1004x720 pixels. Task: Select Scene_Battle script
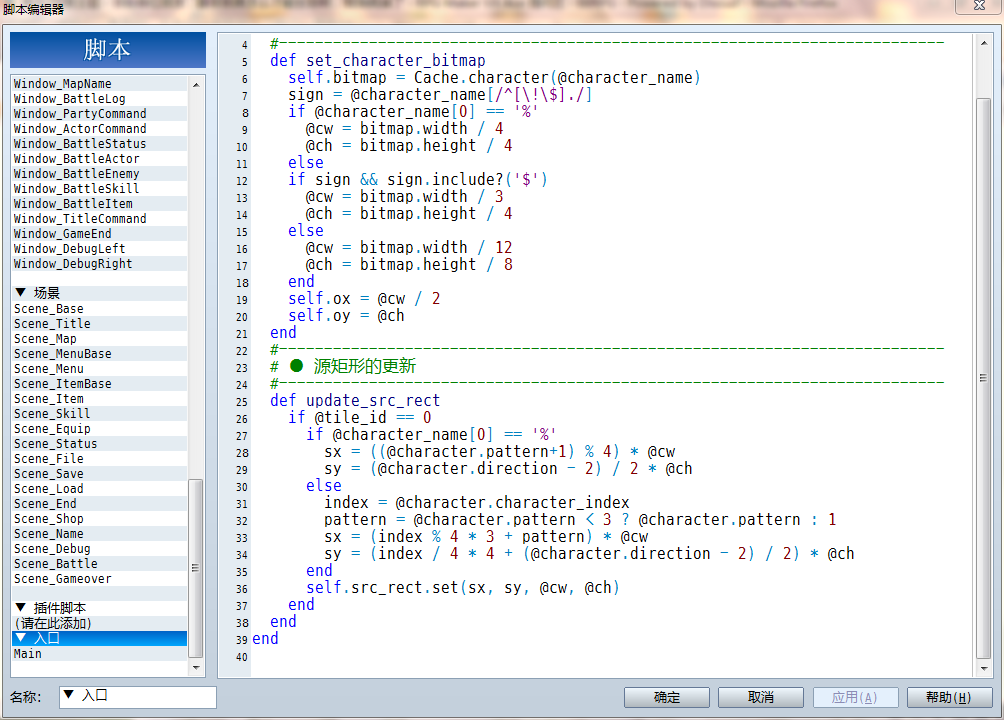pyautogui.click(x=100, y=564)
